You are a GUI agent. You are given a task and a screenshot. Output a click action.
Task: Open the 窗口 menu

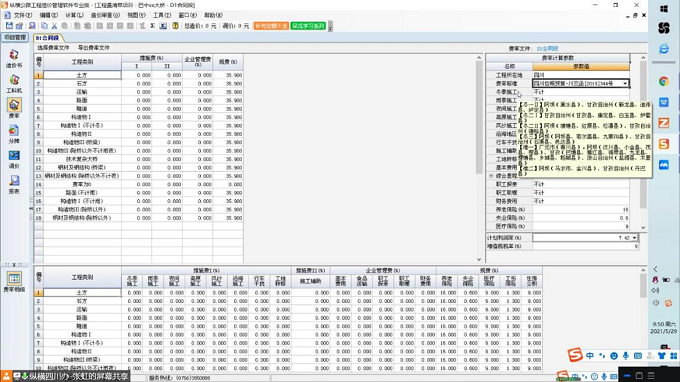click(x=187, y=15)
